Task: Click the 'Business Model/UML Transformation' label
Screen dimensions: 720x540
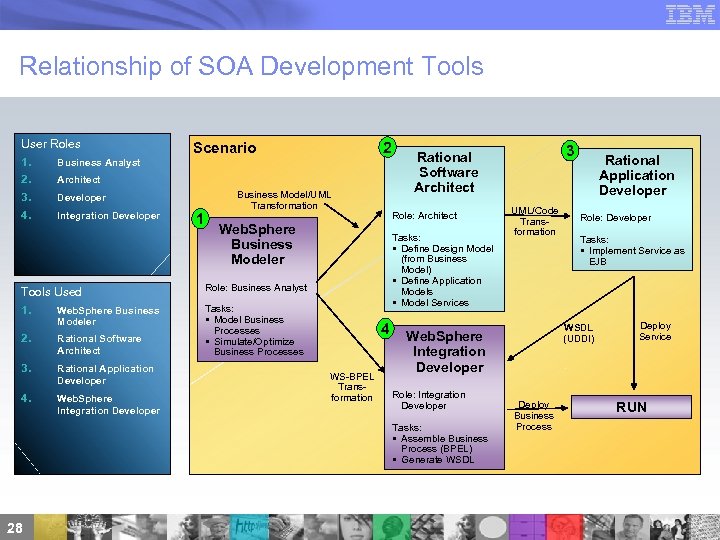Action: pos(284,200)
